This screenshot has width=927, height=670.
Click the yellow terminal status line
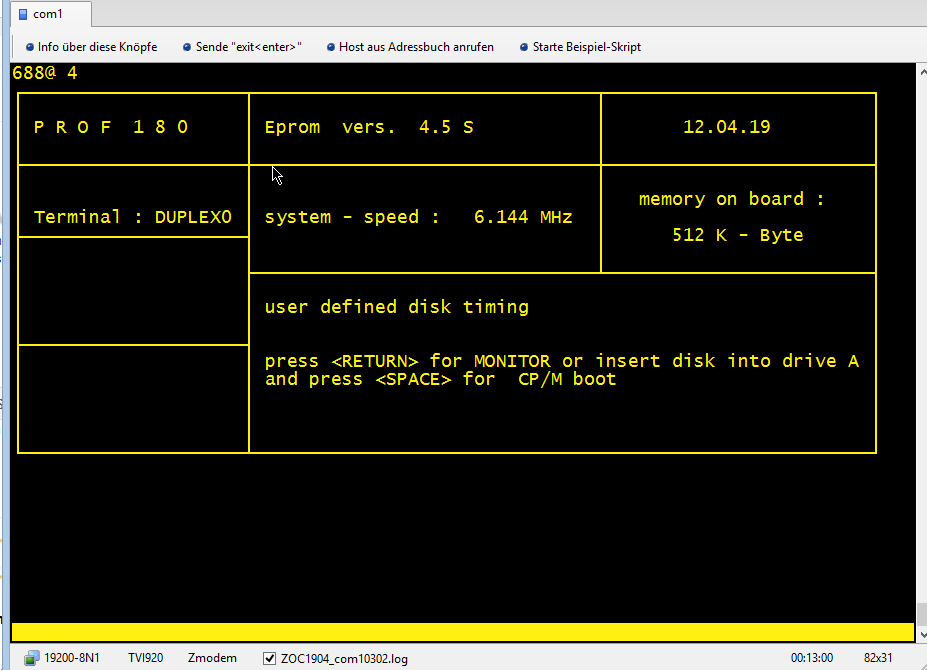(x=462, y=632)
